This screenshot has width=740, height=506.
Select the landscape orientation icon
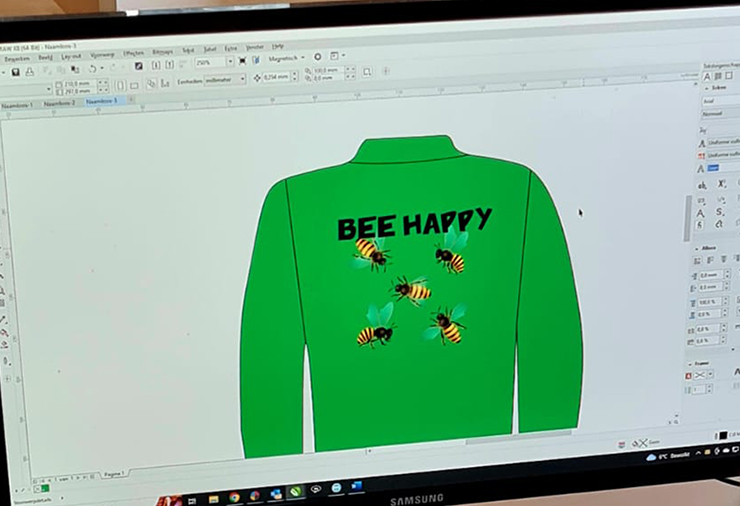pyautogui.click(x=133, y=85)
